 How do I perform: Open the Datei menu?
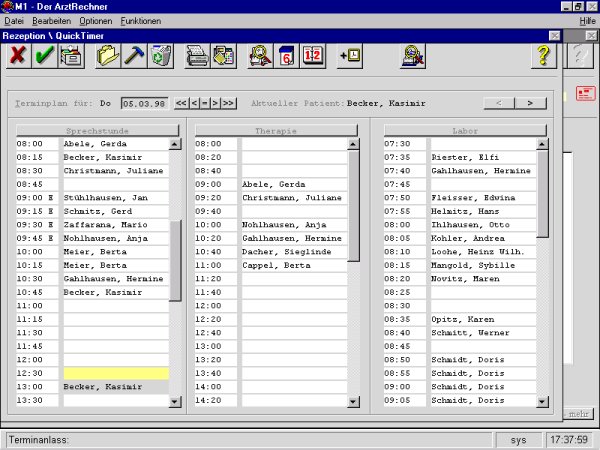14,21
